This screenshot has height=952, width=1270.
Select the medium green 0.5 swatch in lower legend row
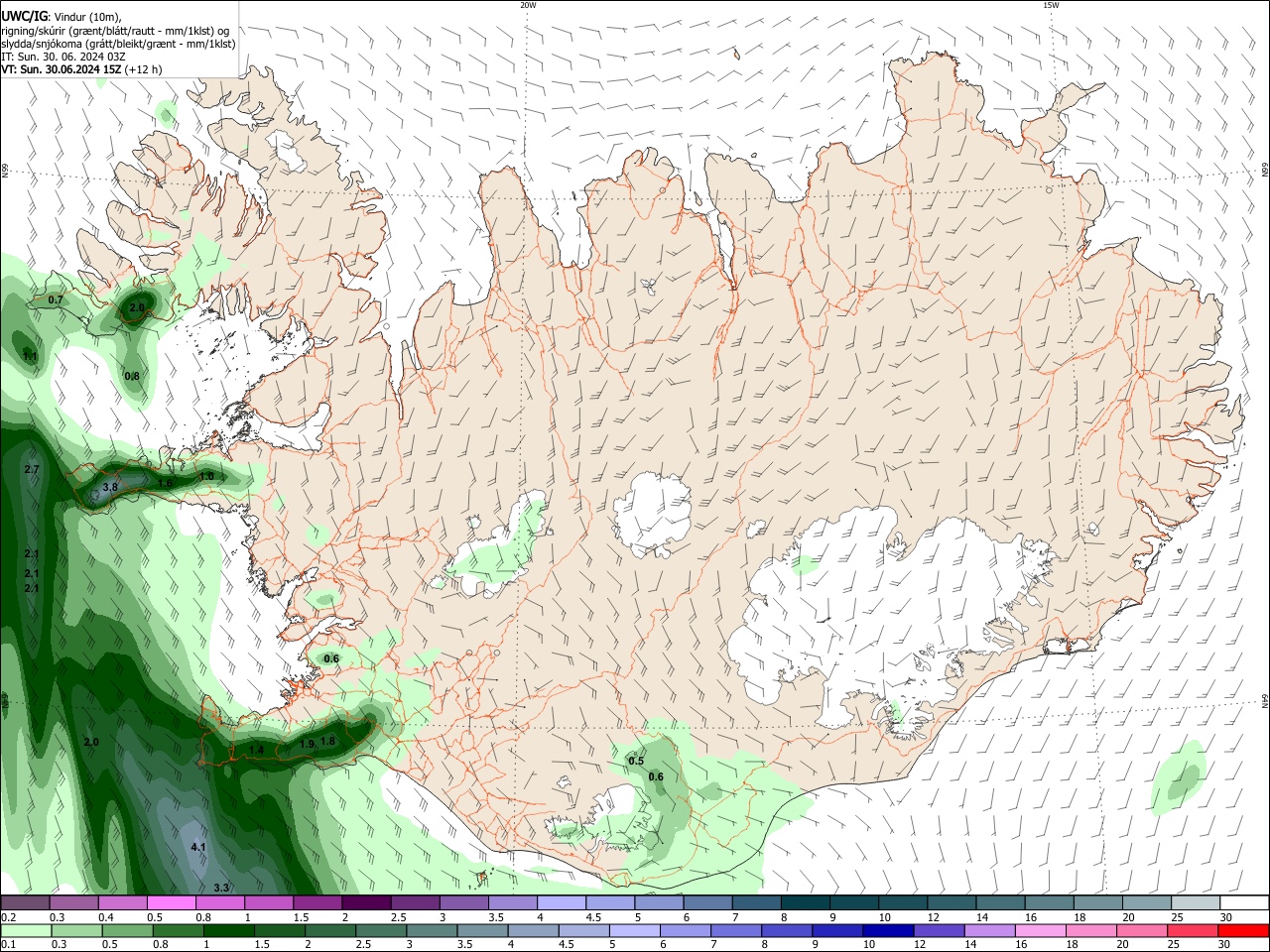tap(127, 930)
